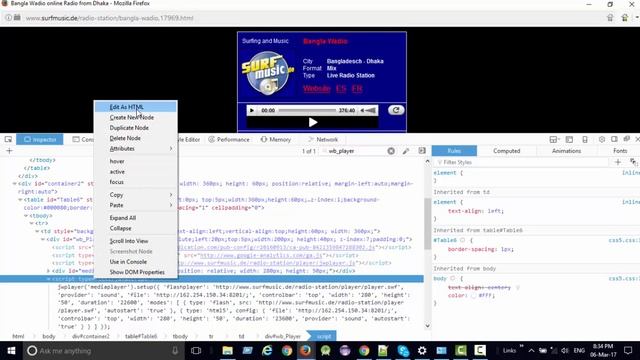Collapse the div#container2 node
640x360 pixels.
tap(14, 184)
